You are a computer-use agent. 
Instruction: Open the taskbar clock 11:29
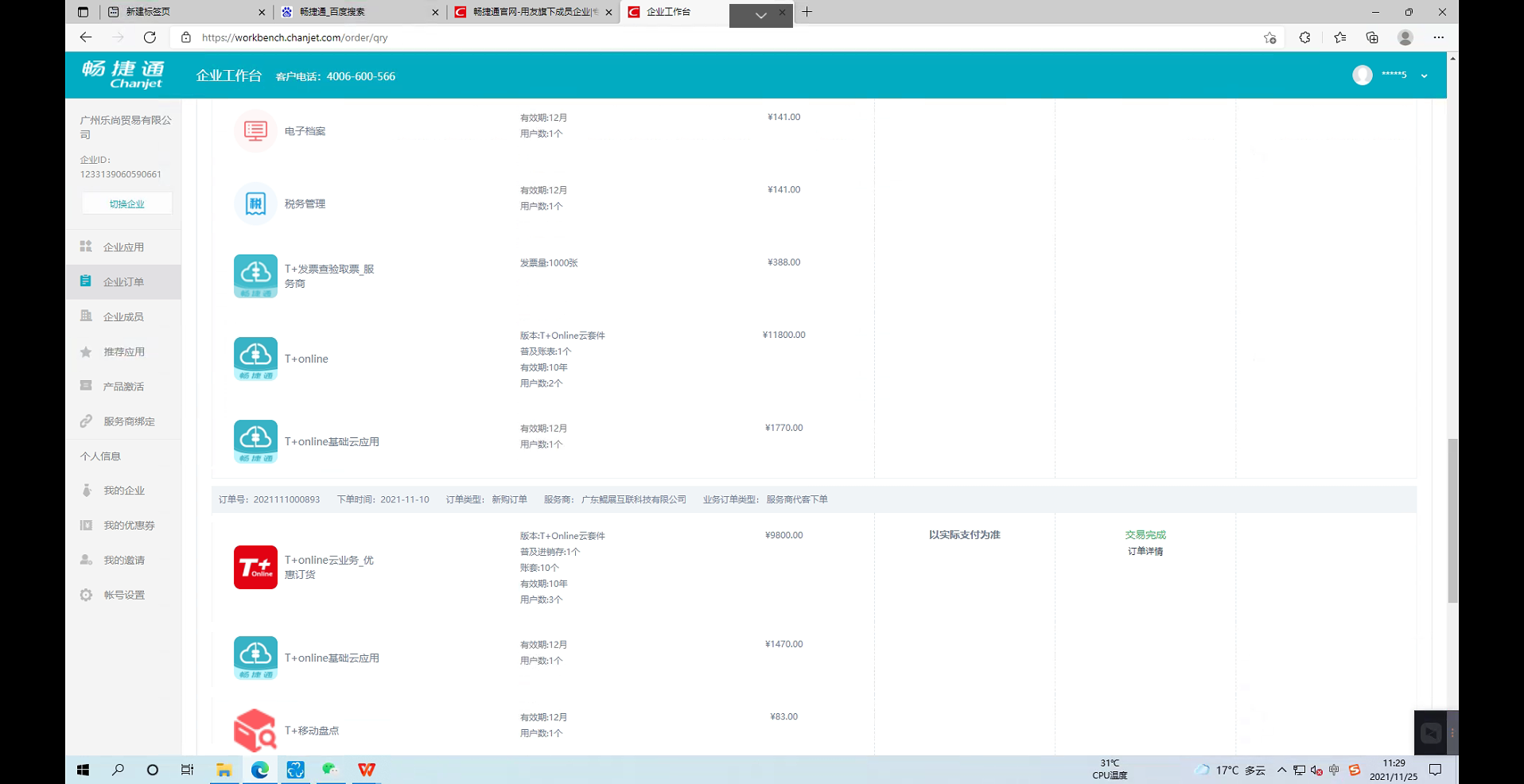pos(1394,770)
